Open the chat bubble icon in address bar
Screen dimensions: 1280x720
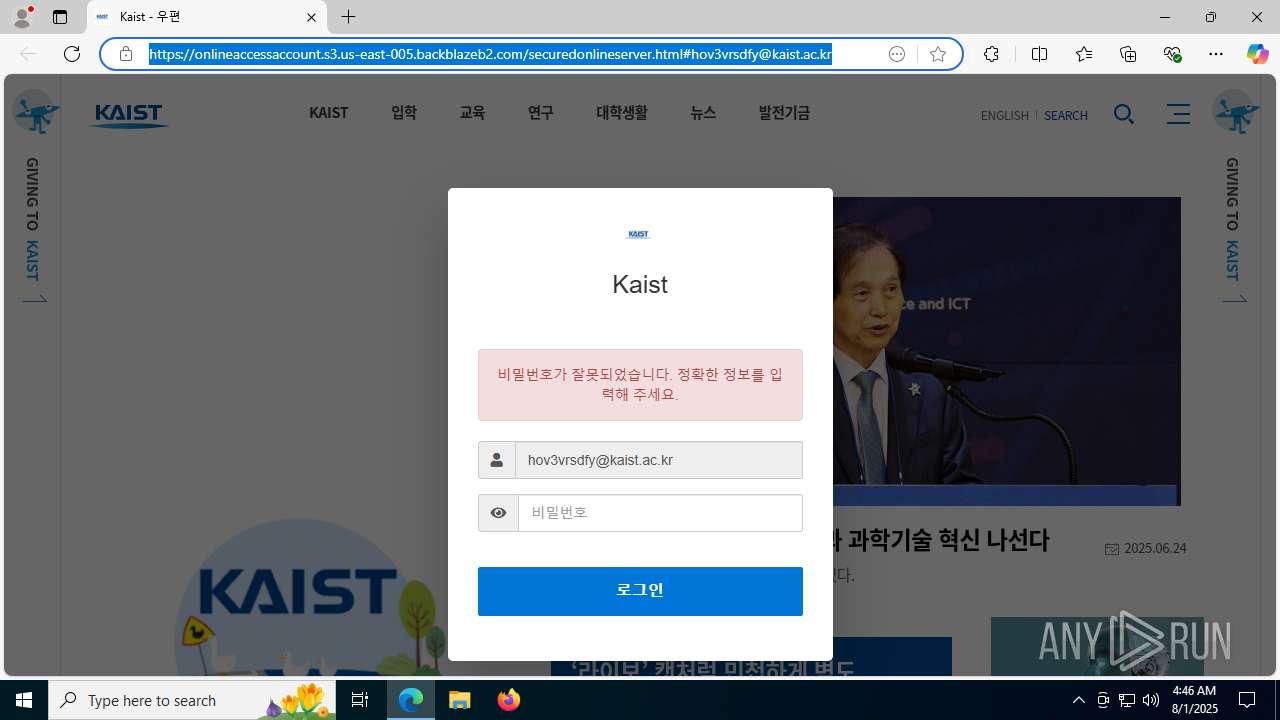pos(897,54)
